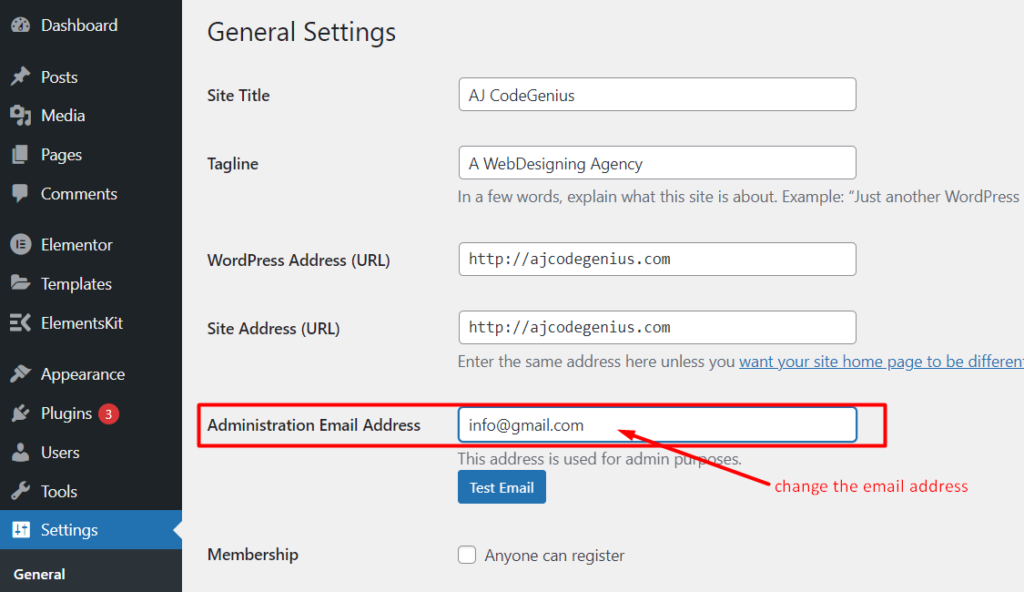1024x592 pixels.
Task: Click the Media library icon
Action: [x=20, y=116]
